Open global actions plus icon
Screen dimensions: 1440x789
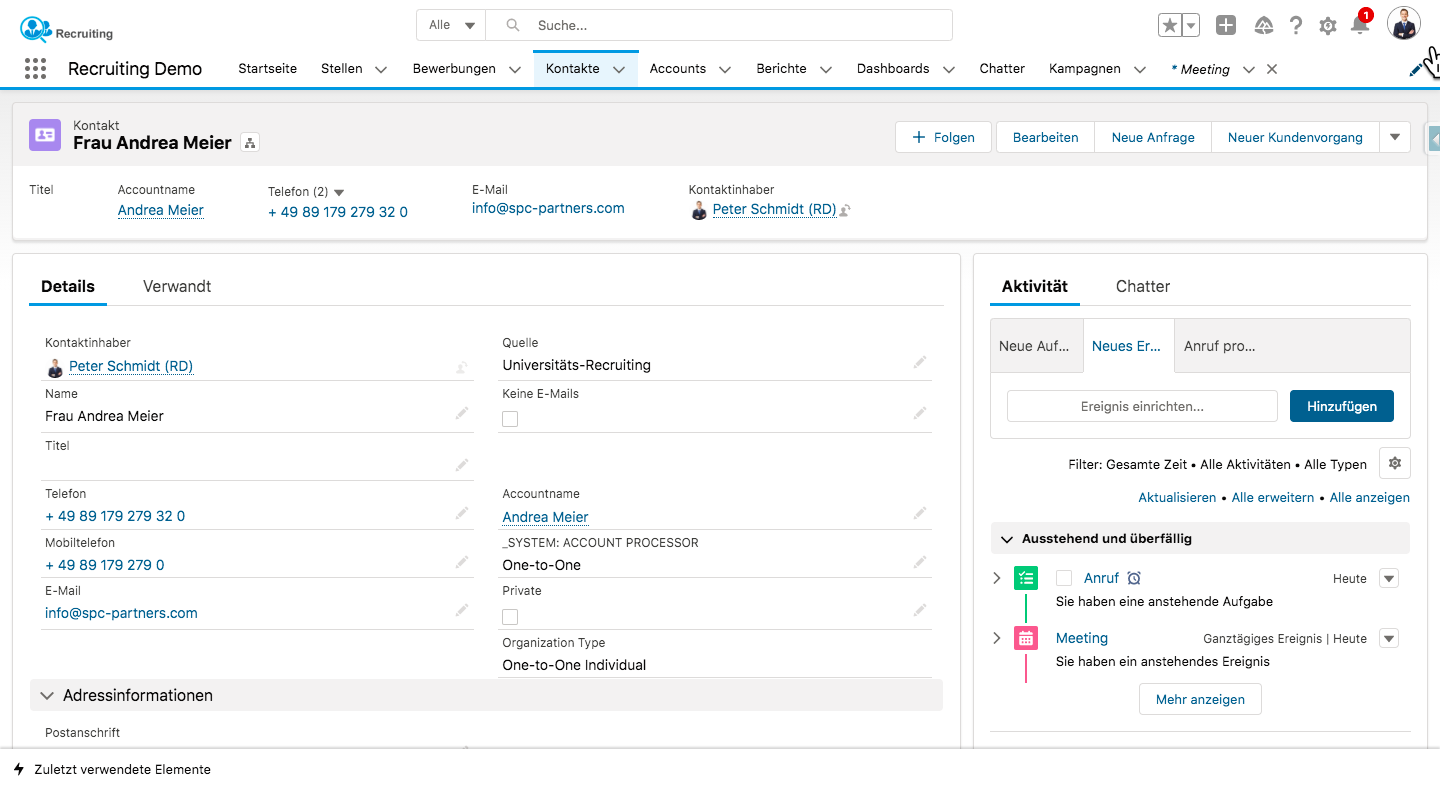click(1226, 26)
